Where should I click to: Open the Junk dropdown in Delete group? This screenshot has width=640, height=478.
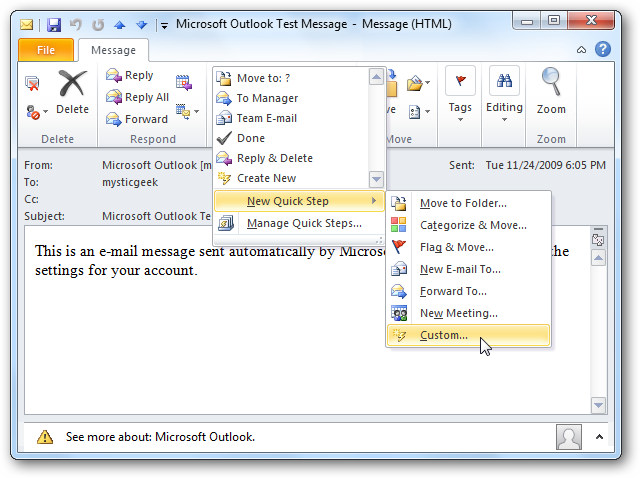click(36, 112)
